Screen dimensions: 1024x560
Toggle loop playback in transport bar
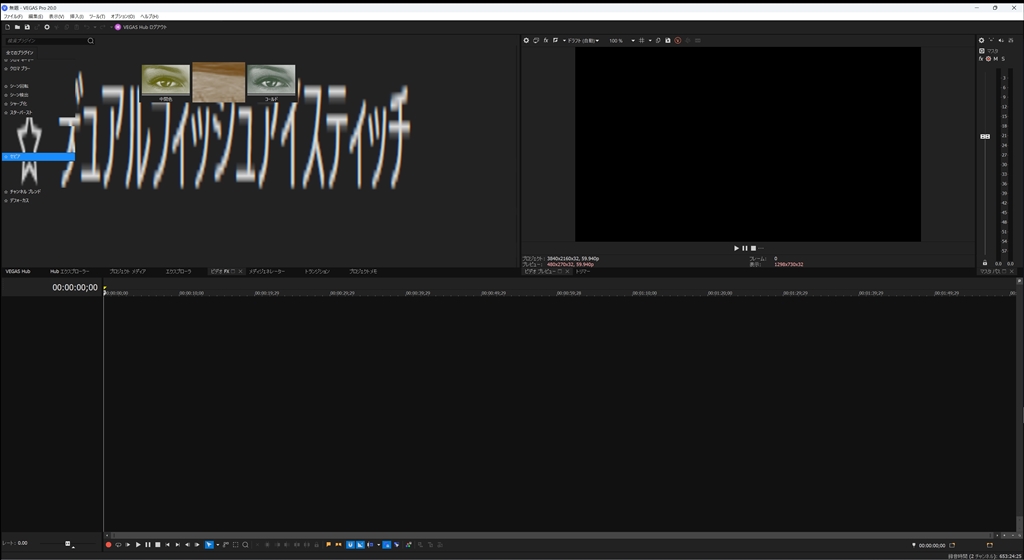point(118,544)
